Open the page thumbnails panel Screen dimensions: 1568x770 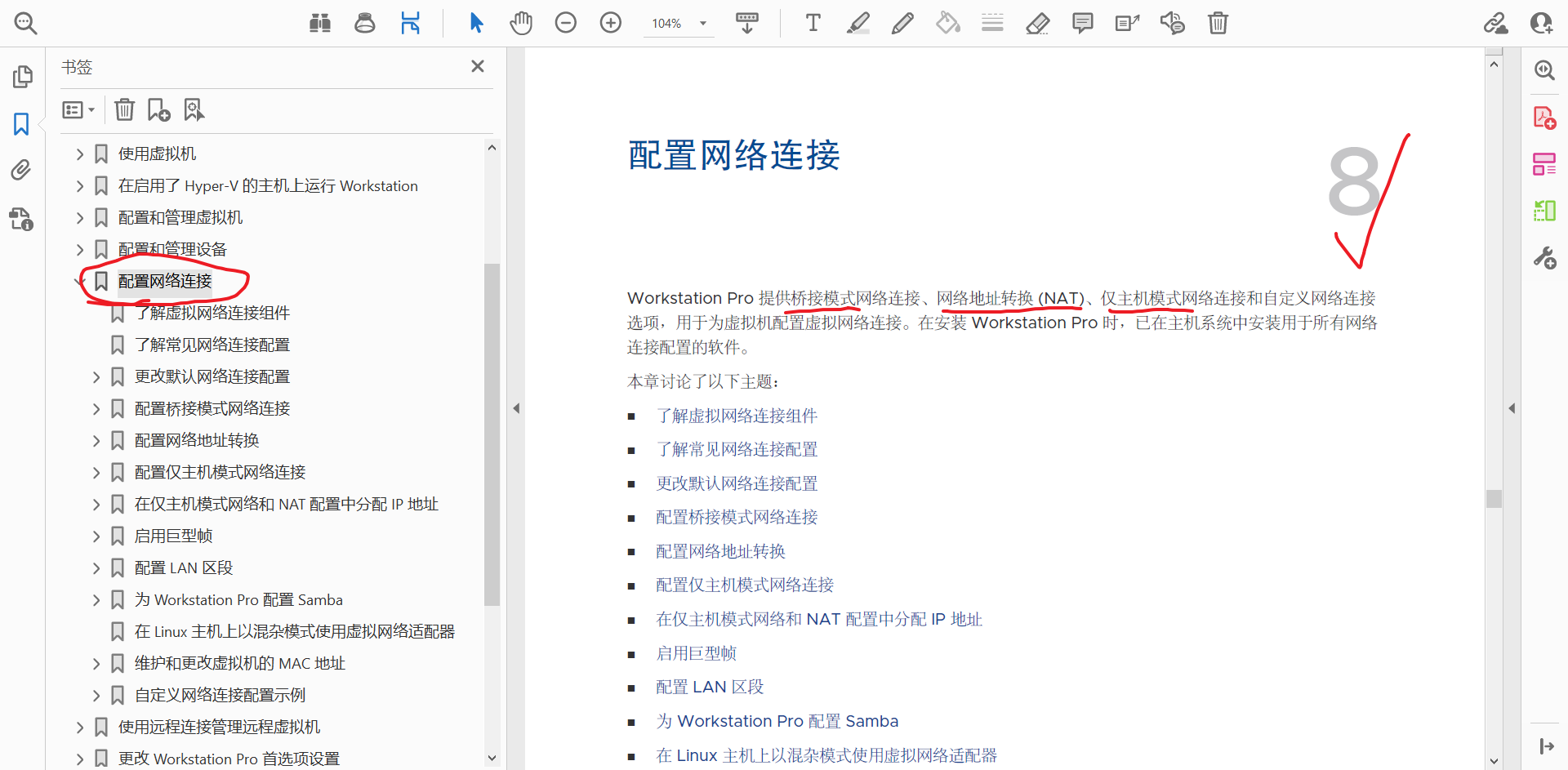(22, 77)
